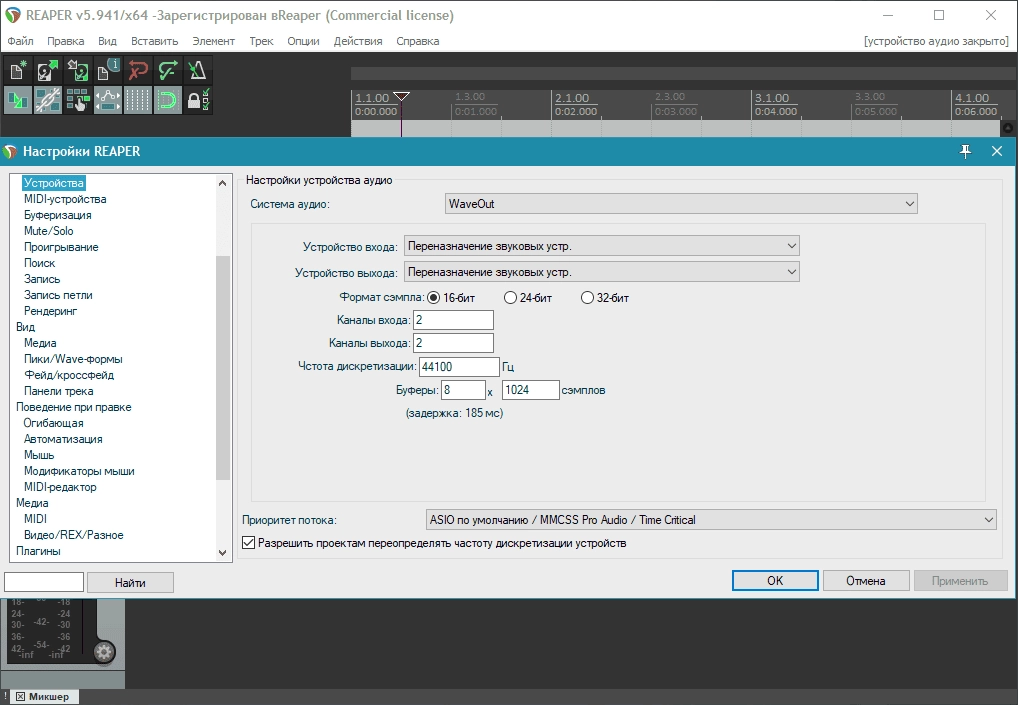Select Плагины in the settings tree
The image size is (1018, 705).
[38, 551]
